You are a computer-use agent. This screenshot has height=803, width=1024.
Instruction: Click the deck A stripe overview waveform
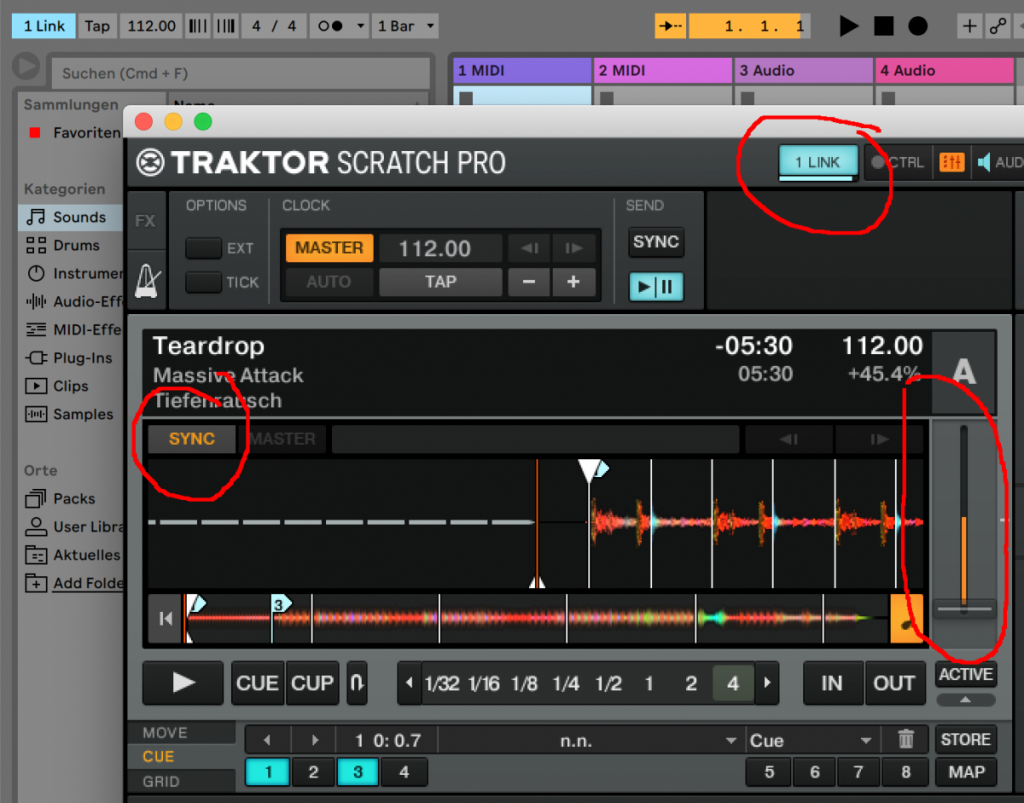click(536, 618)
